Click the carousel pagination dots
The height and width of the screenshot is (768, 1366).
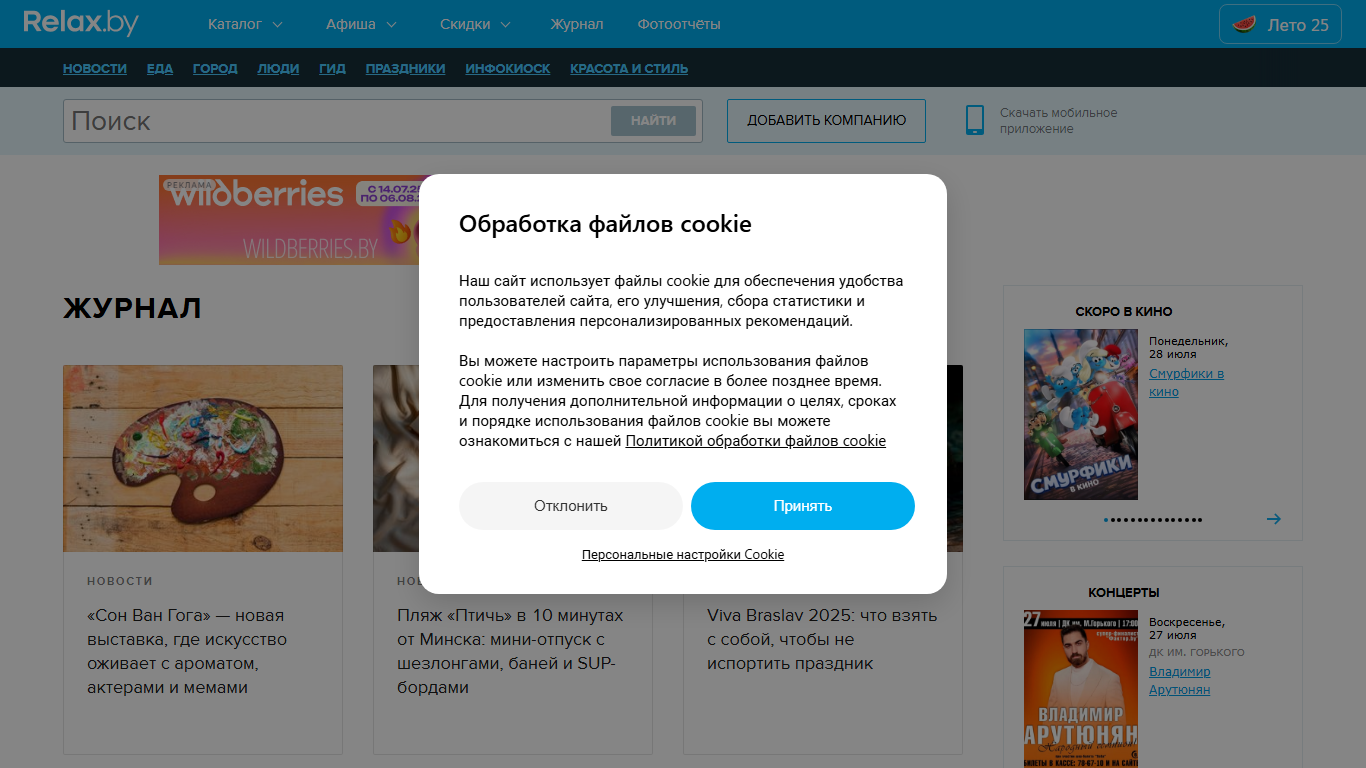click(1153, 520)
